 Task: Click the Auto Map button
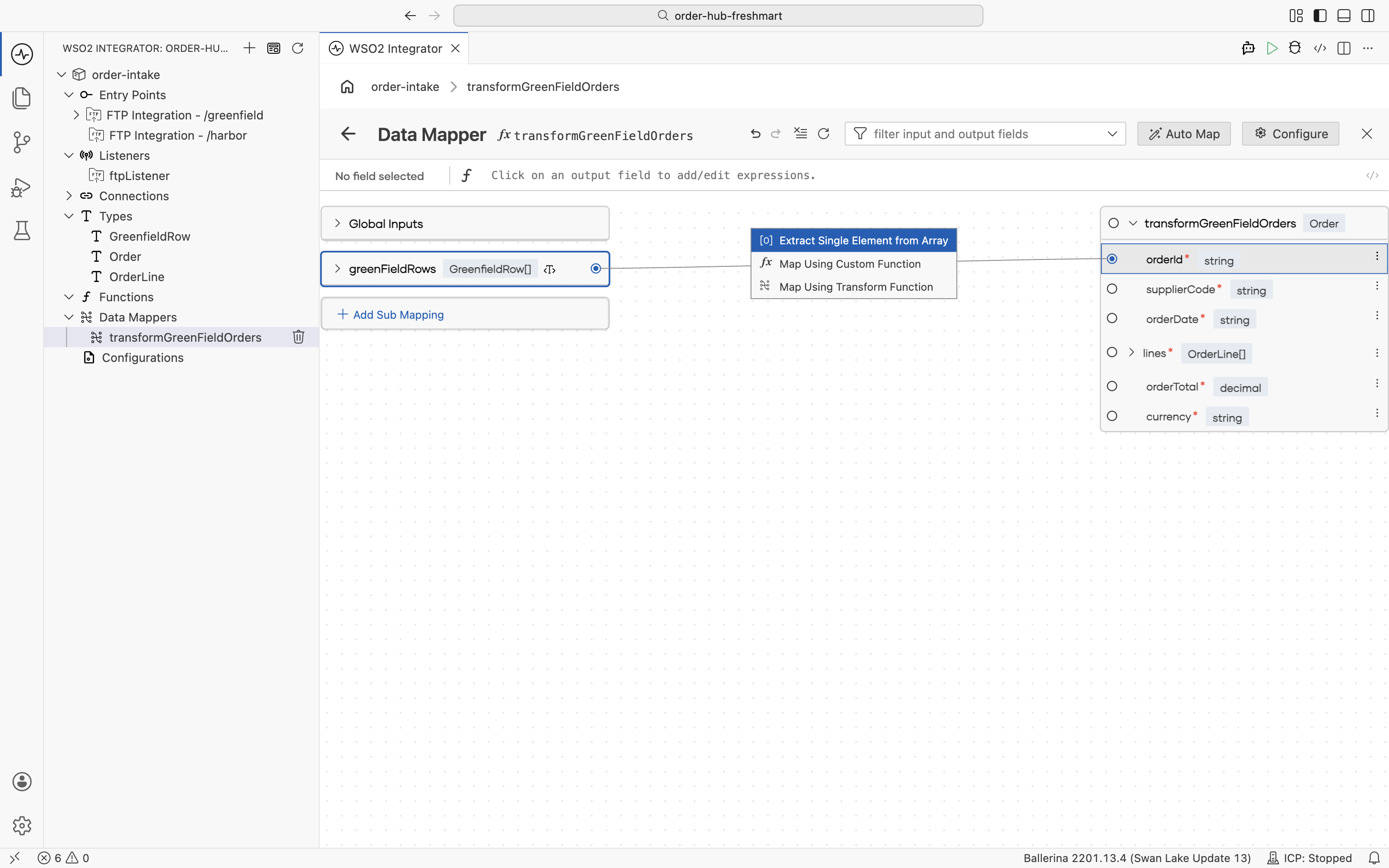tap(1184, 134)
